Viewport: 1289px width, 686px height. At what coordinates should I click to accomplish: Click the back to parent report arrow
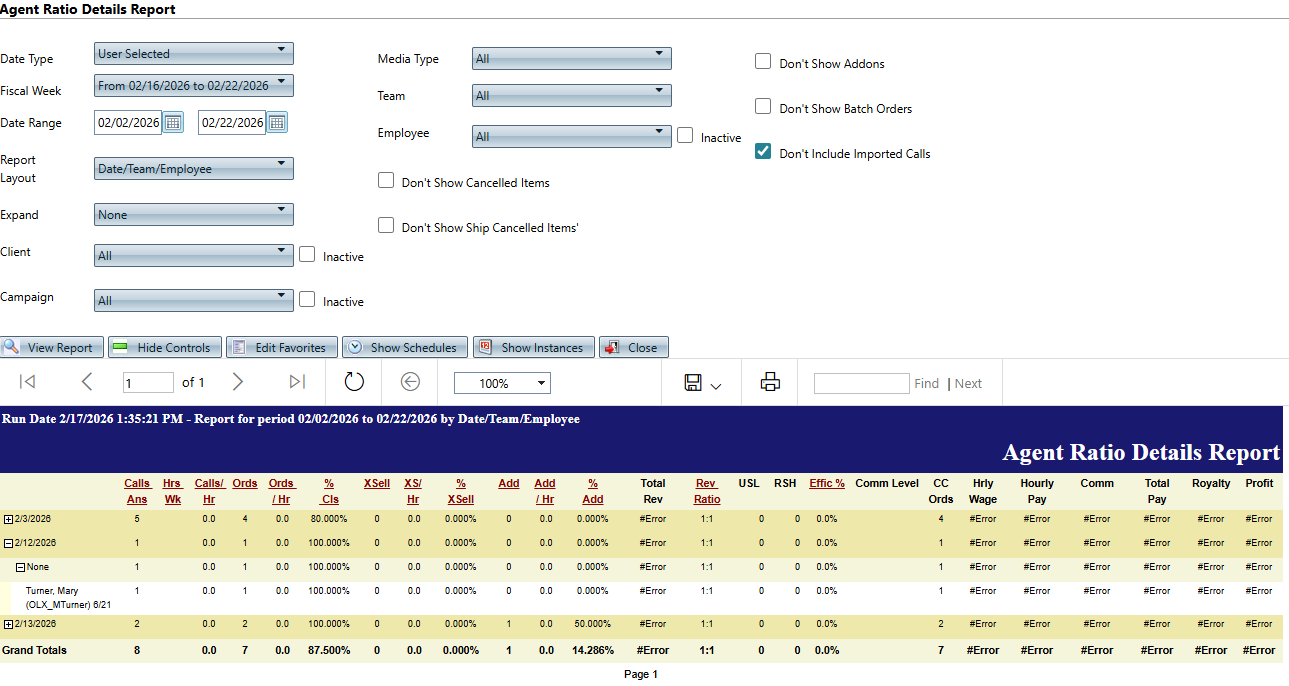[x=410, y=382]
